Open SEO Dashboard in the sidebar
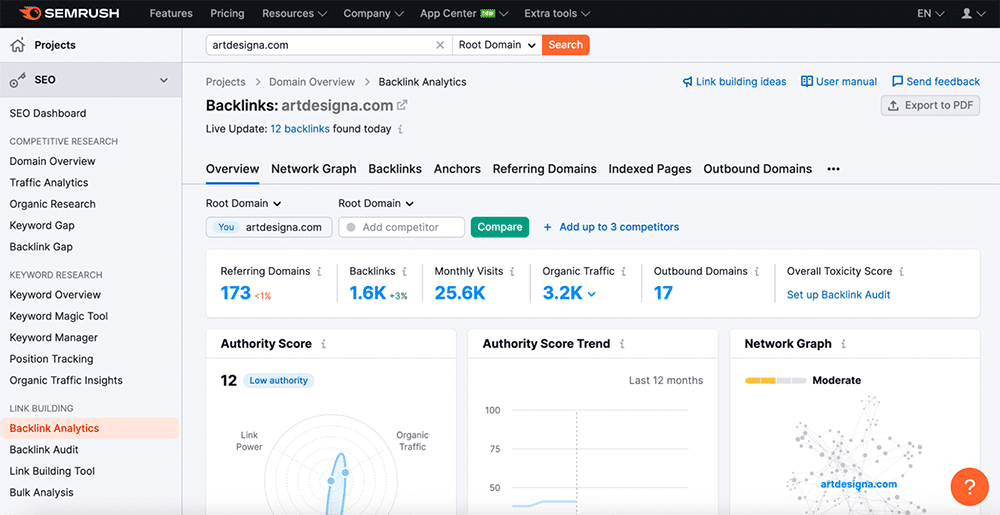This screenshot has height=515, width=1000. pyautogui.click(x=48, y=113)
